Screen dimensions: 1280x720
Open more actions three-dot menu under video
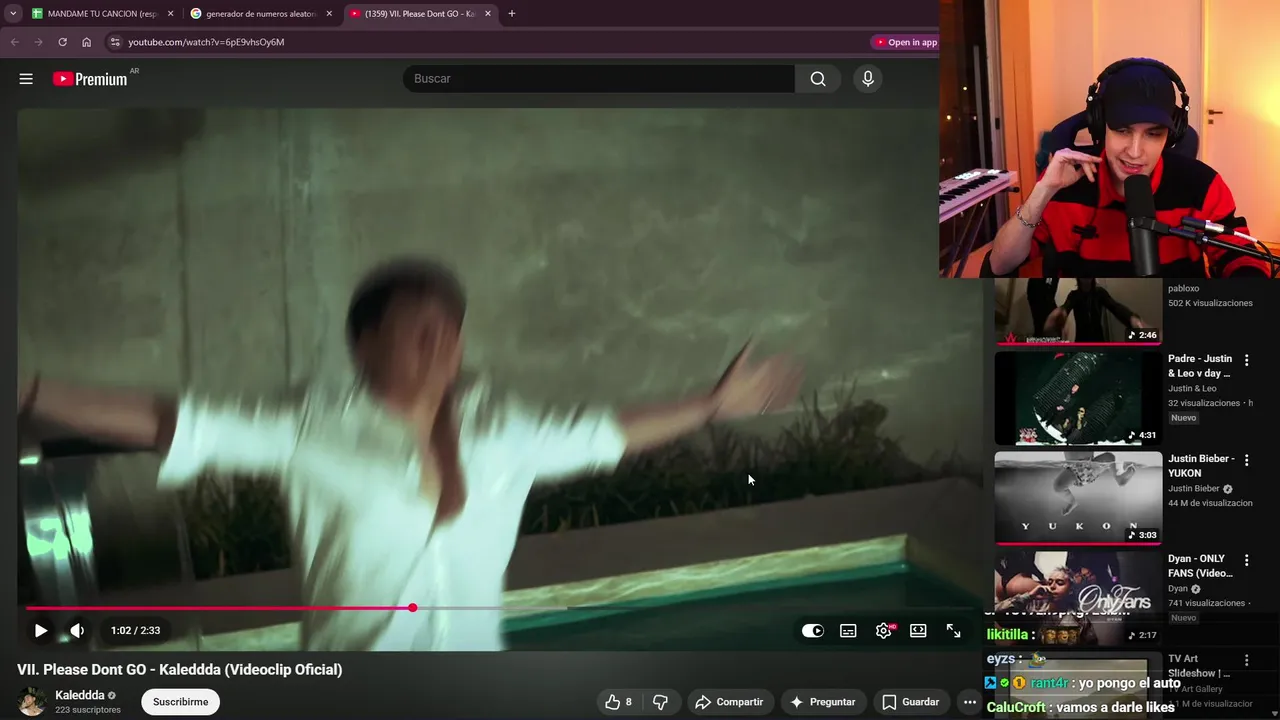(969, 702)
